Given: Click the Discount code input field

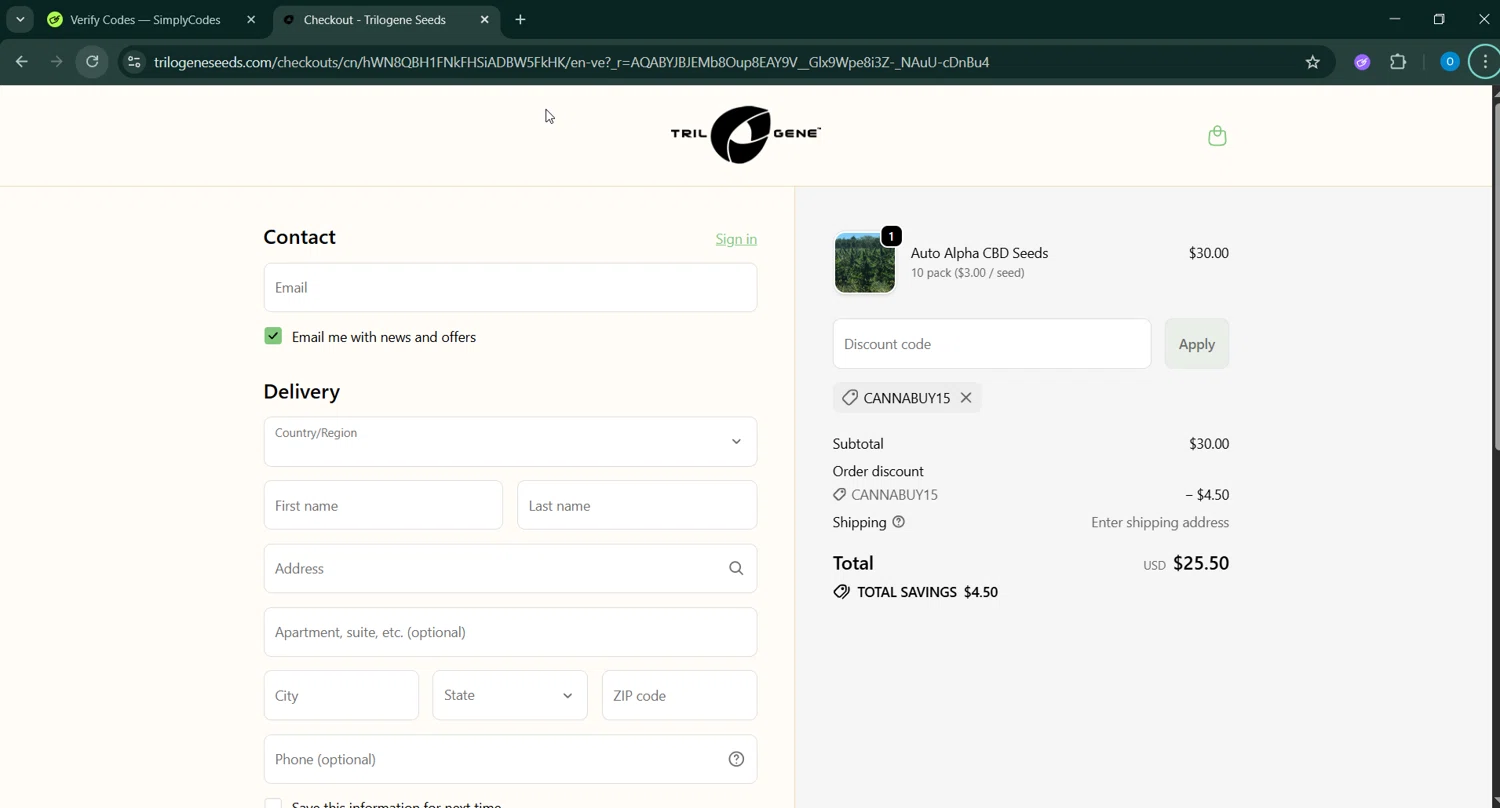Looking at the screenshot, I should [992, 344].
